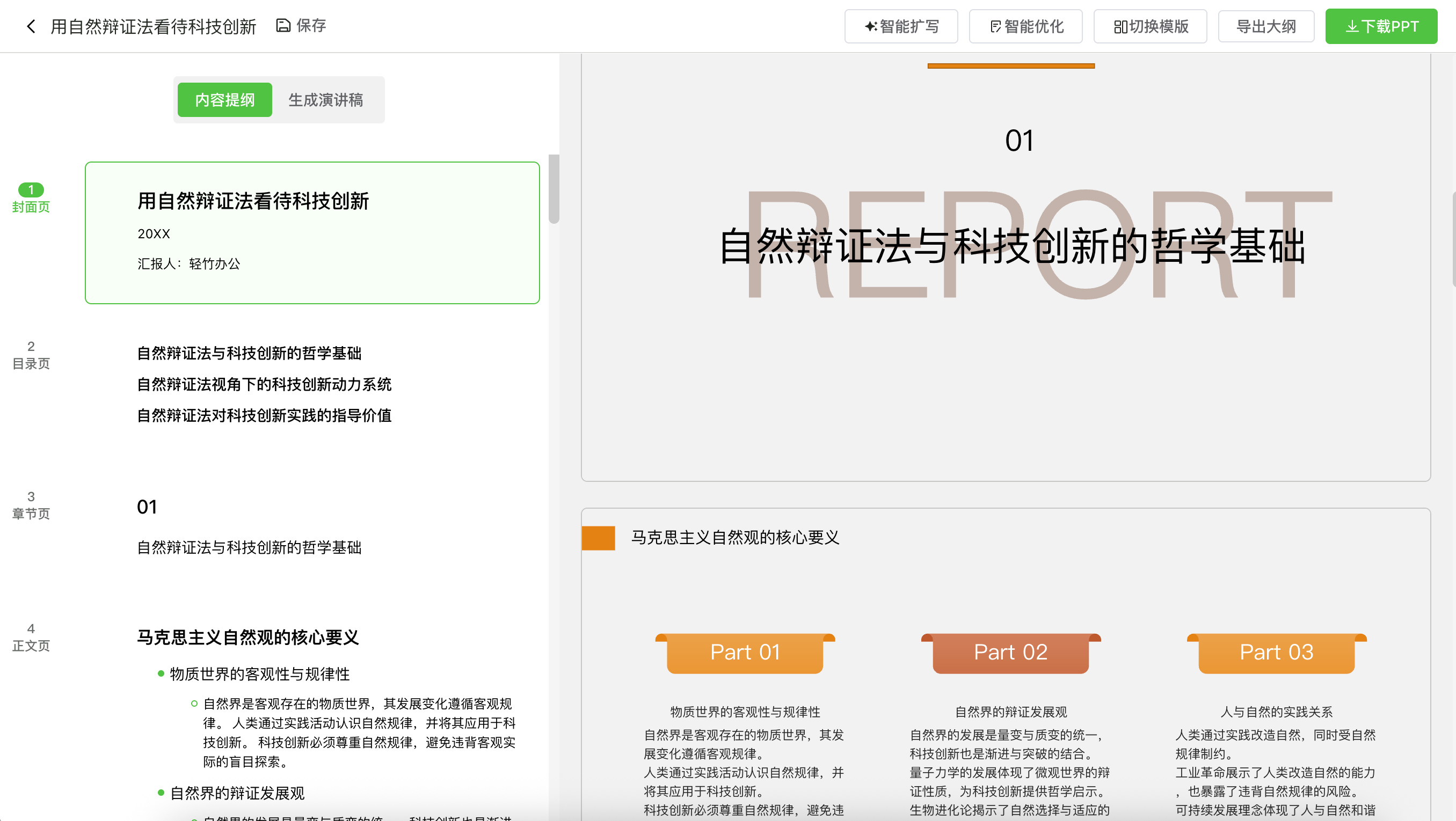The height and width of the screenshot is (821, 1456).
Task: Click 导出大纲 export outline button
Action: (1265, 26)
